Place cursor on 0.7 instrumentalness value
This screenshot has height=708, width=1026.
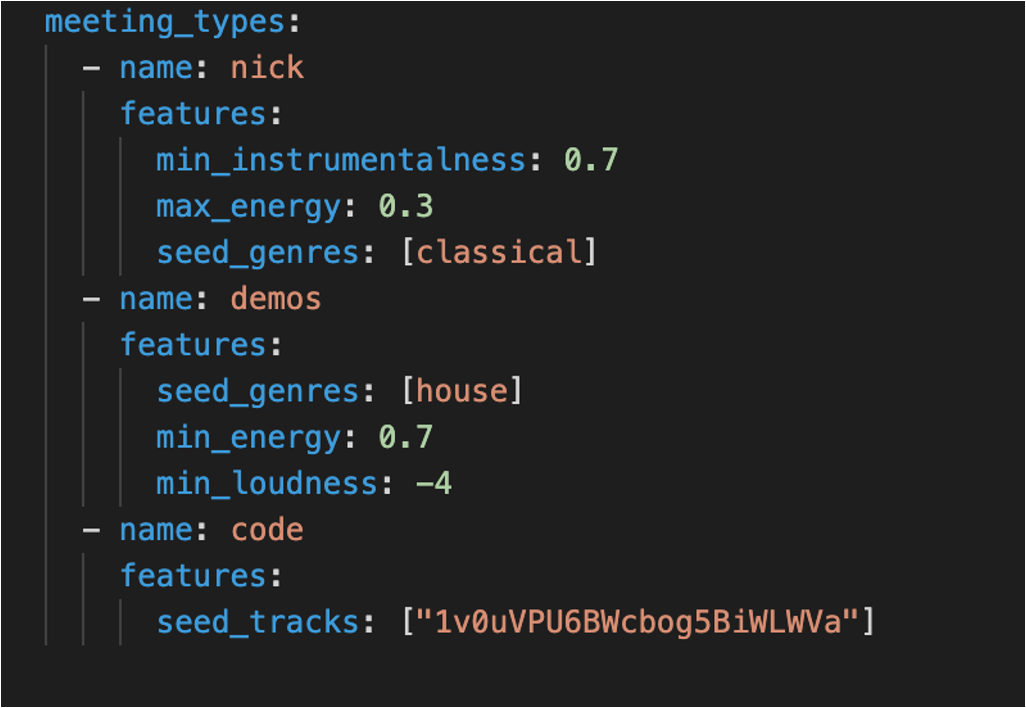591,160
